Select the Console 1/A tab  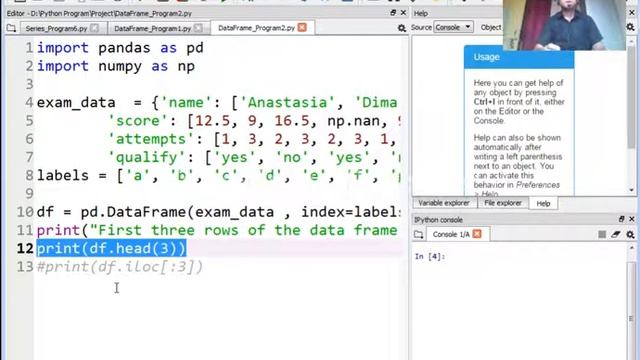[451, 234]
